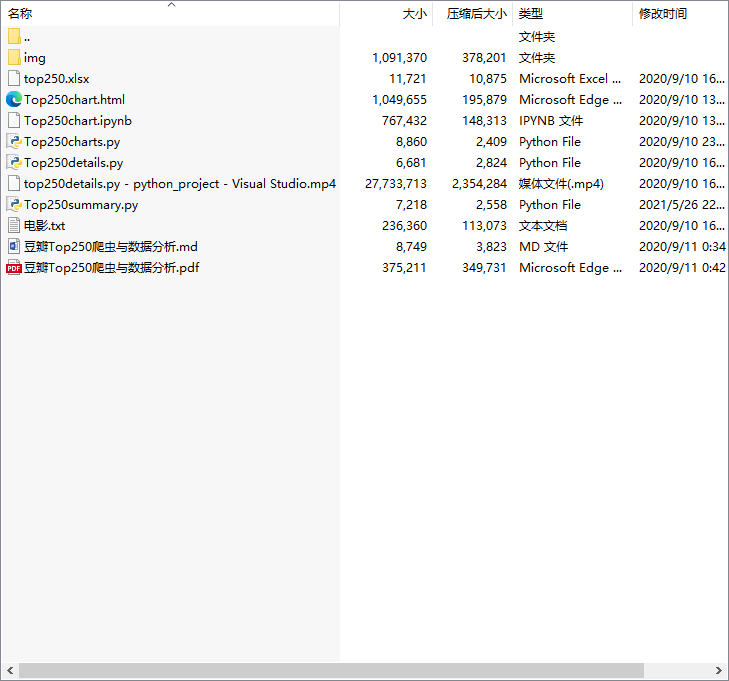The image size is (729, 681).
Task: Click size value 236,360 of 电影.txt
Action: point(404,225)
